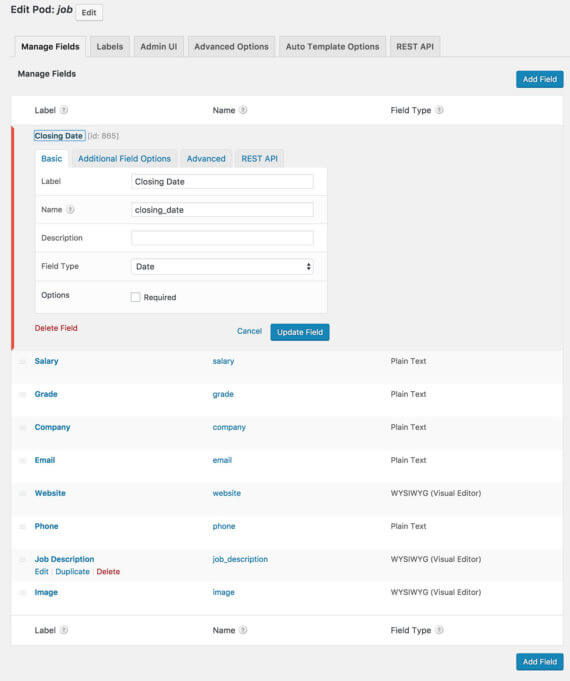
Task: Click Website row's WYSIWYG (Visual Editor) text
Action: (x=436, y=493)
